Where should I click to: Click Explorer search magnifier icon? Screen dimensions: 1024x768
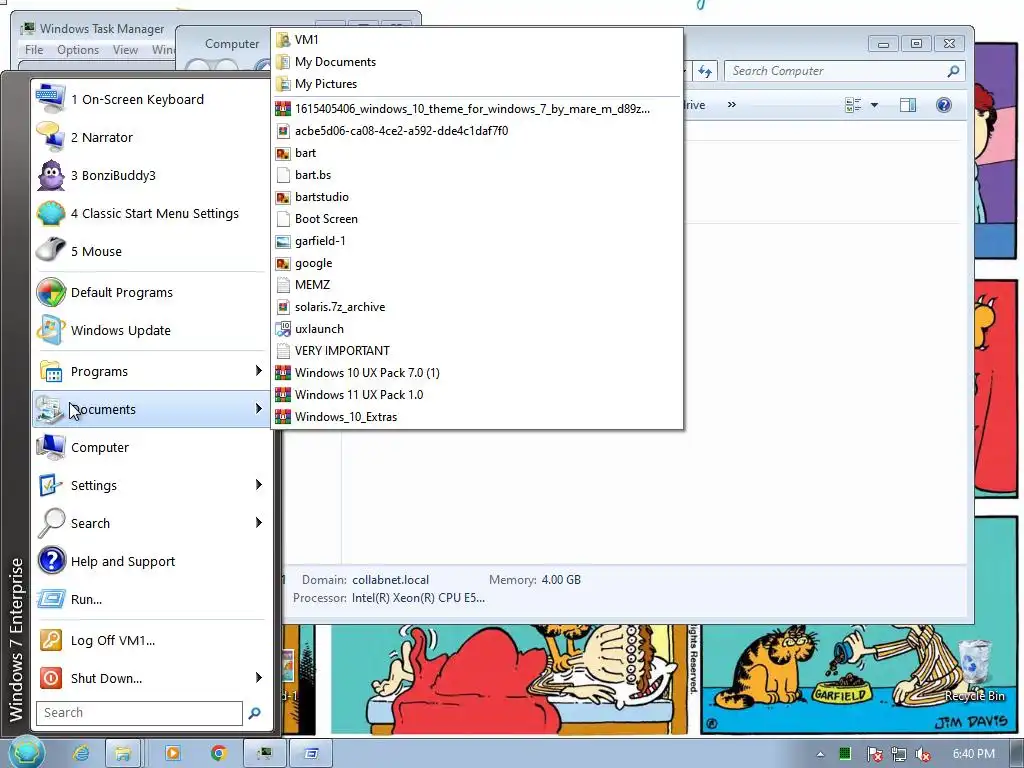(x=953, y=71)
